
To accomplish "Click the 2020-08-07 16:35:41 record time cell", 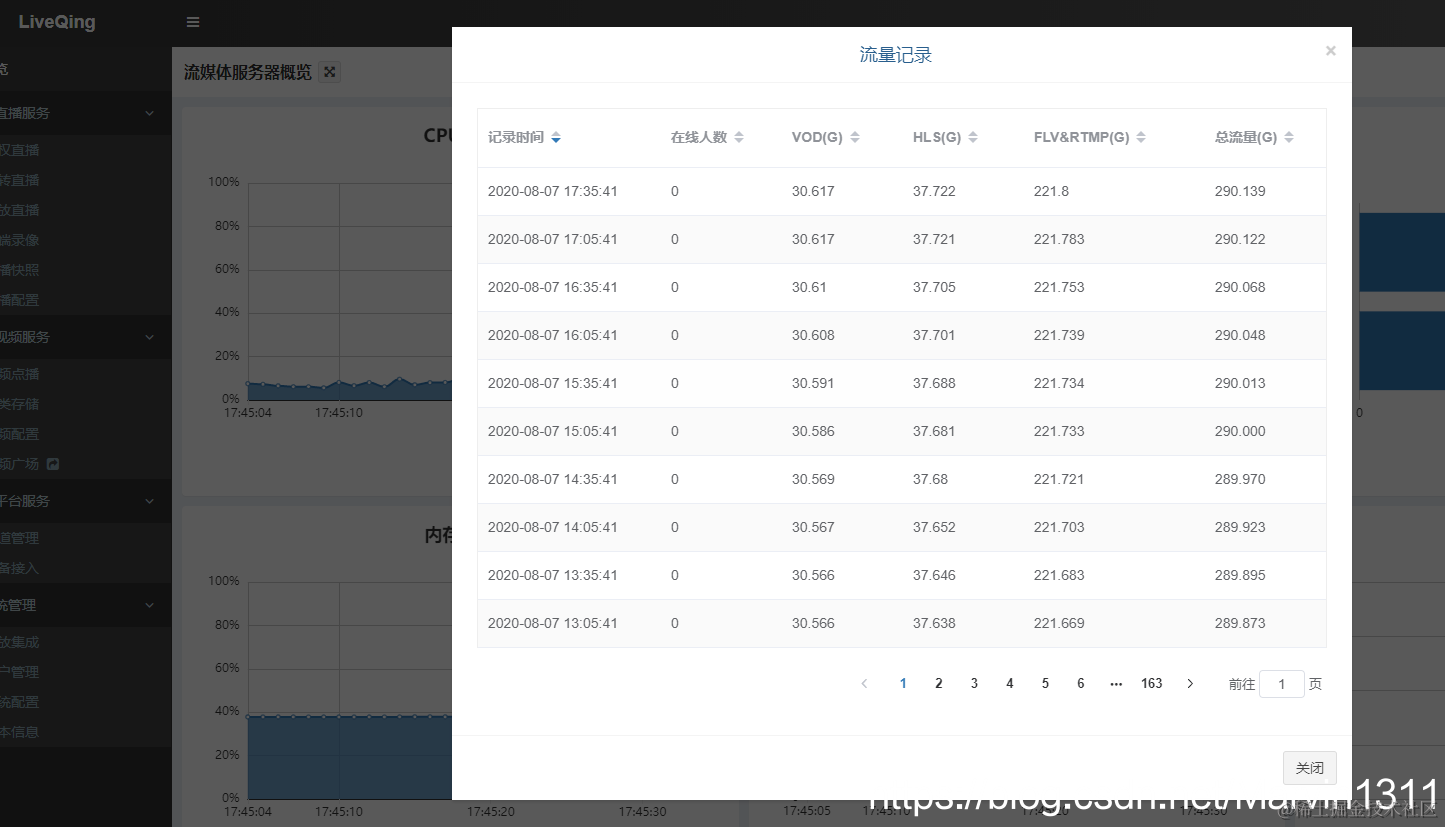I will point(552,287).
